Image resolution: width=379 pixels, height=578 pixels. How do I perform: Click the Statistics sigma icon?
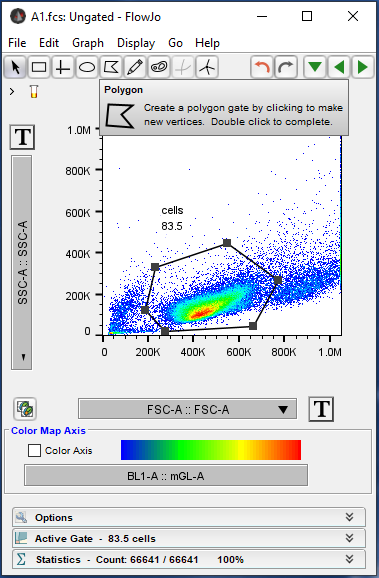tap(21, 560)
